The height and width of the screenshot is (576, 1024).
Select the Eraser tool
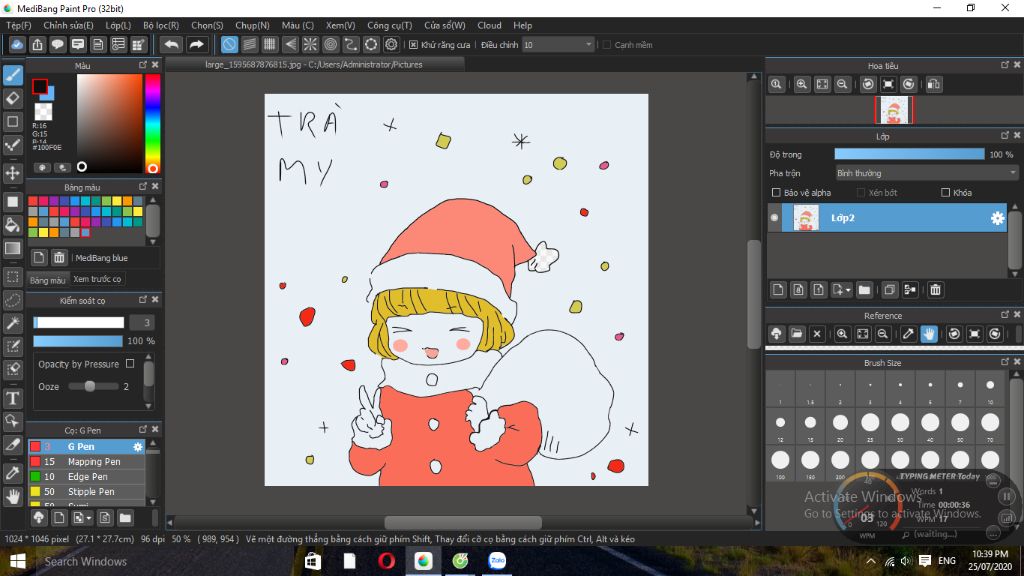pyautogui.click(x=12, y=99)
